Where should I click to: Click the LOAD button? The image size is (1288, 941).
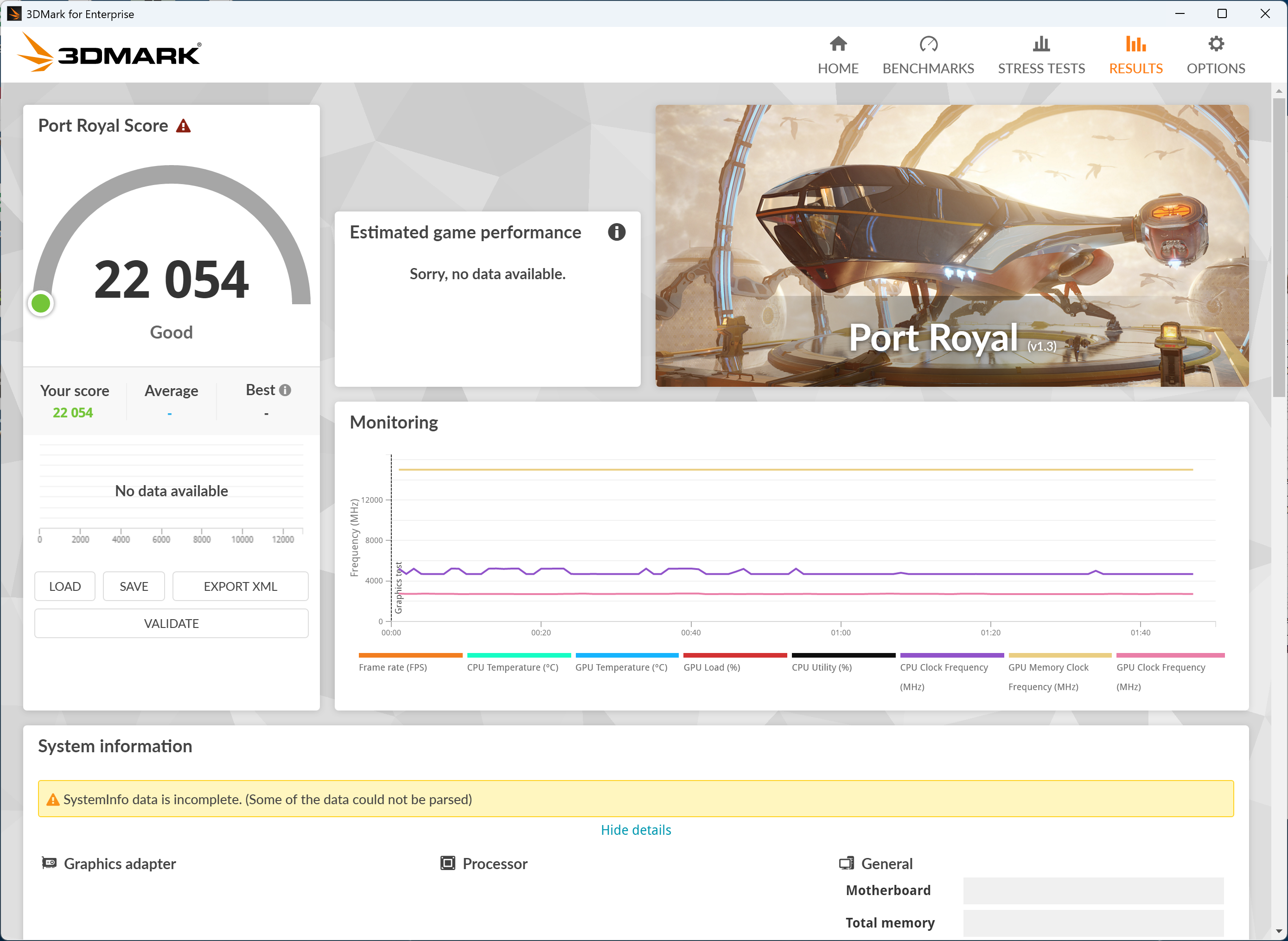pyautogui.click(x=65, y=586)
